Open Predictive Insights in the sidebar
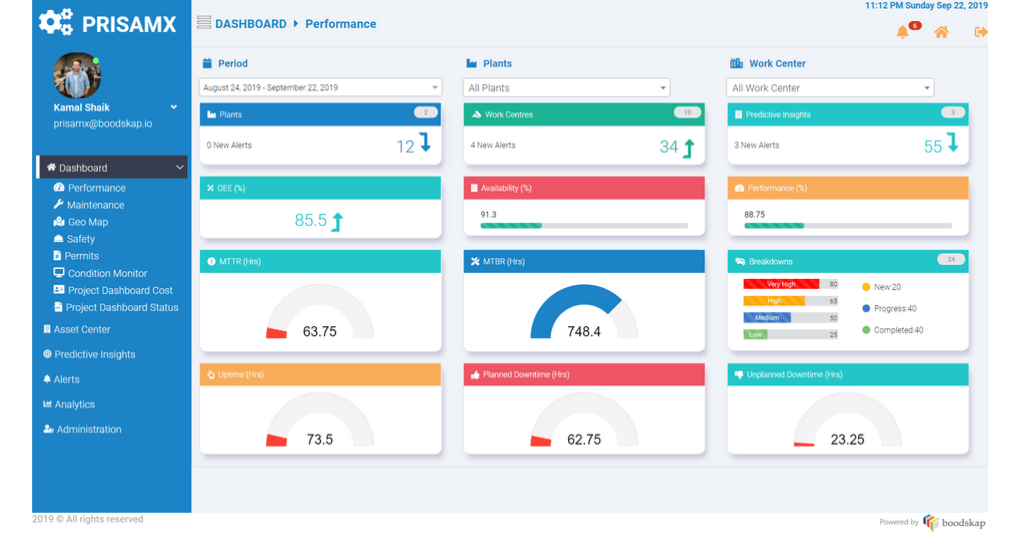The image size is (1020, 540). (94, 354)
